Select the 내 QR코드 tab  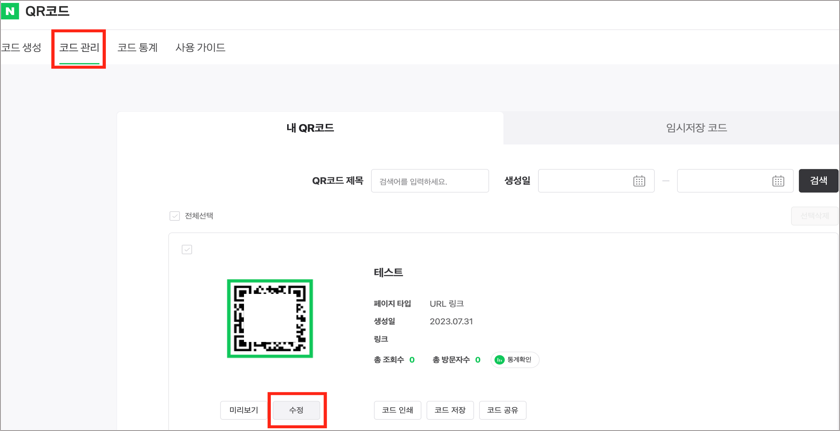coord(310,128)
